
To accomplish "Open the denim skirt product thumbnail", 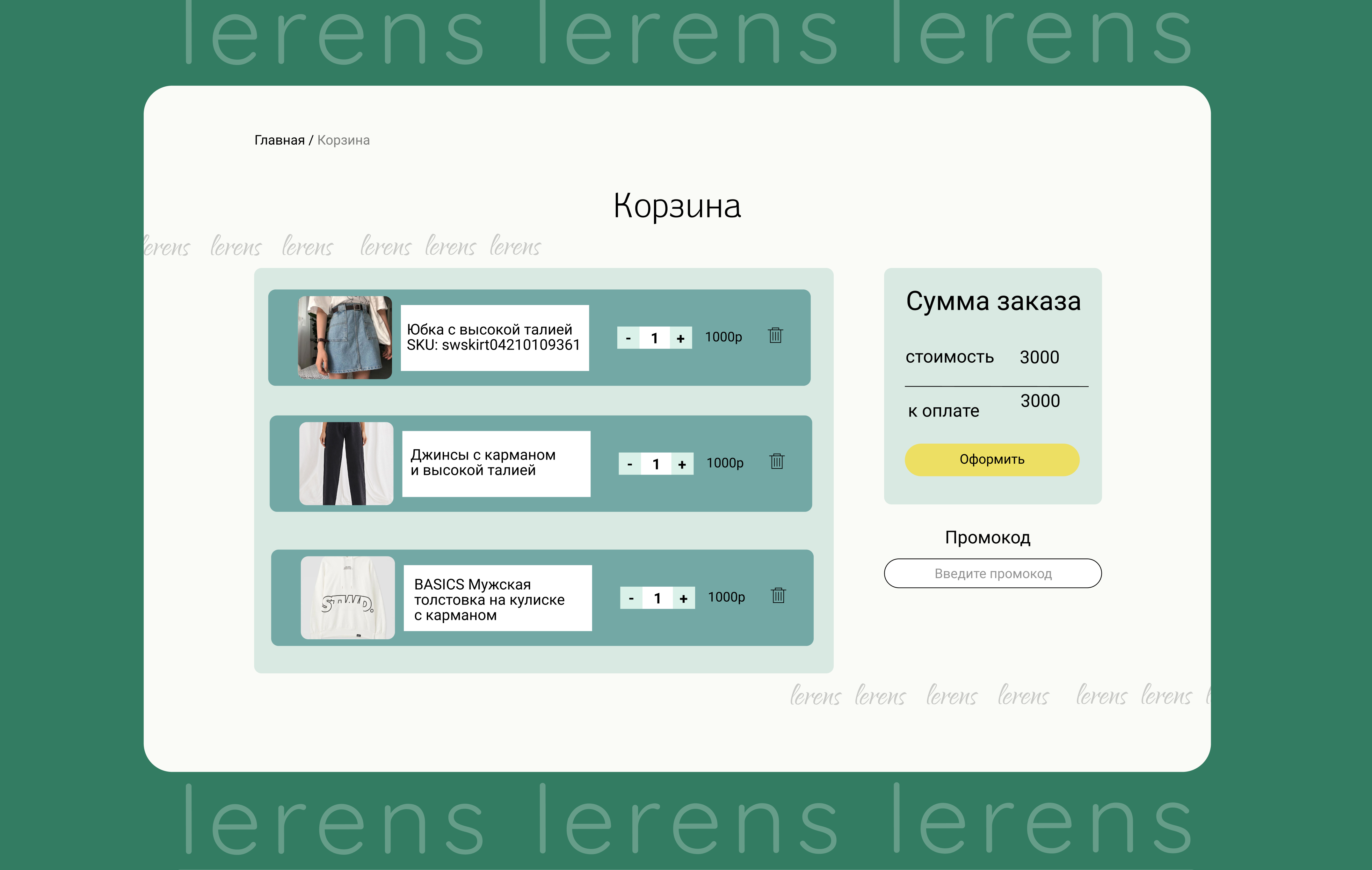I will pos(345,337).
